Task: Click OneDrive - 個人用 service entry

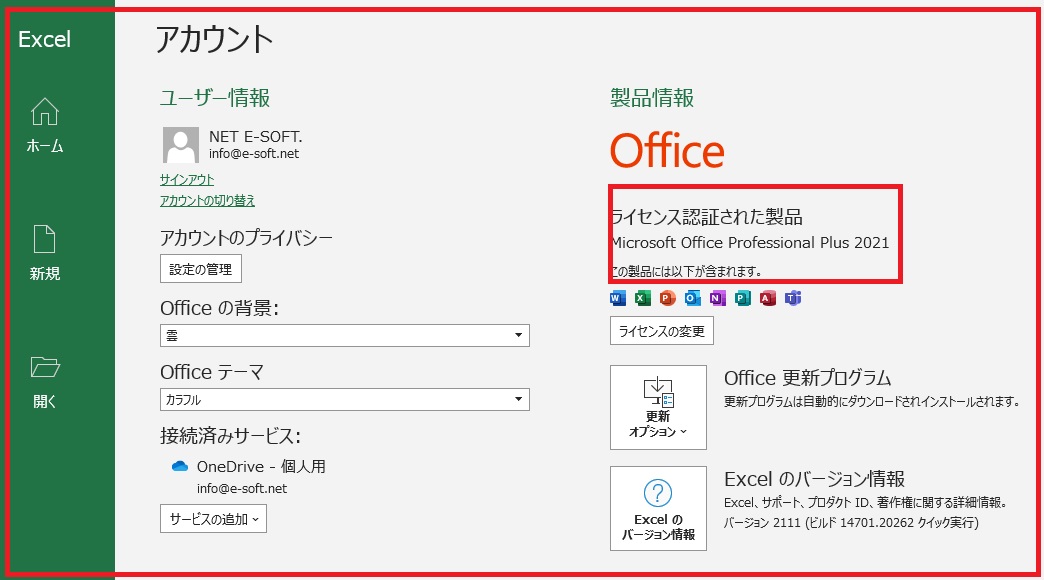Action: 261,466
